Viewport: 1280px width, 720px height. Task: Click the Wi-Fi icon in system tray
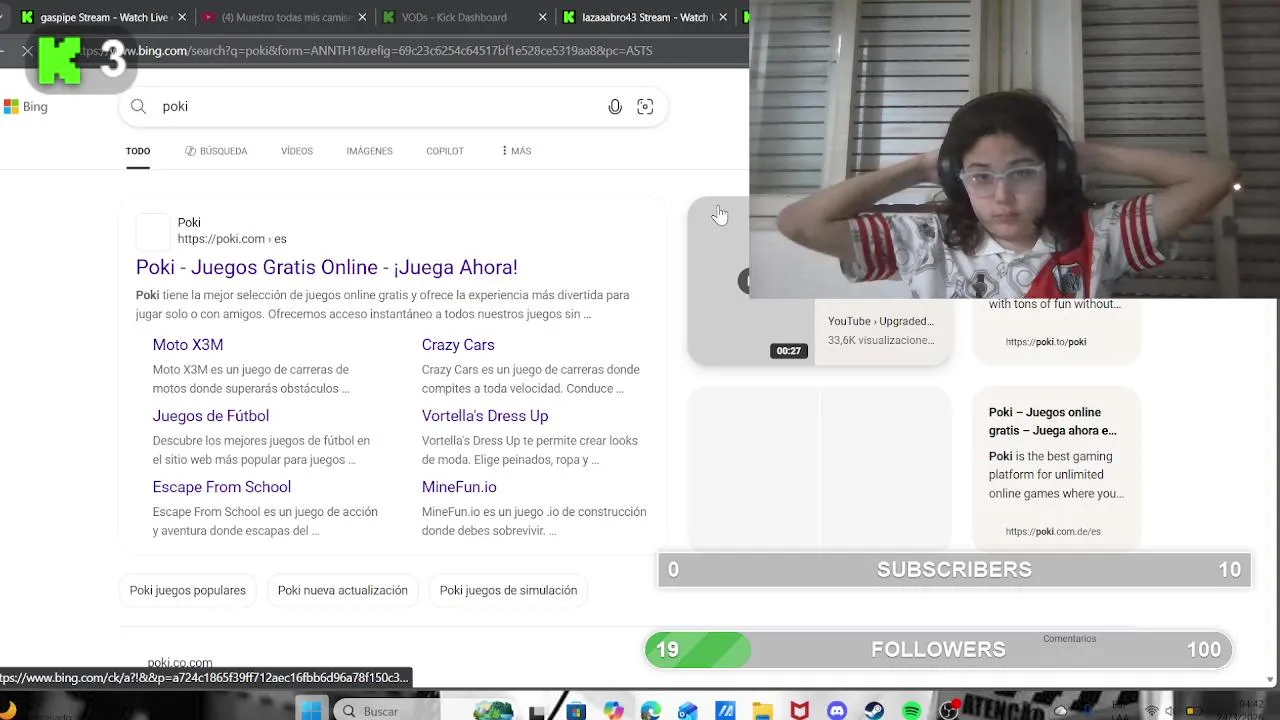[1152, 711]
